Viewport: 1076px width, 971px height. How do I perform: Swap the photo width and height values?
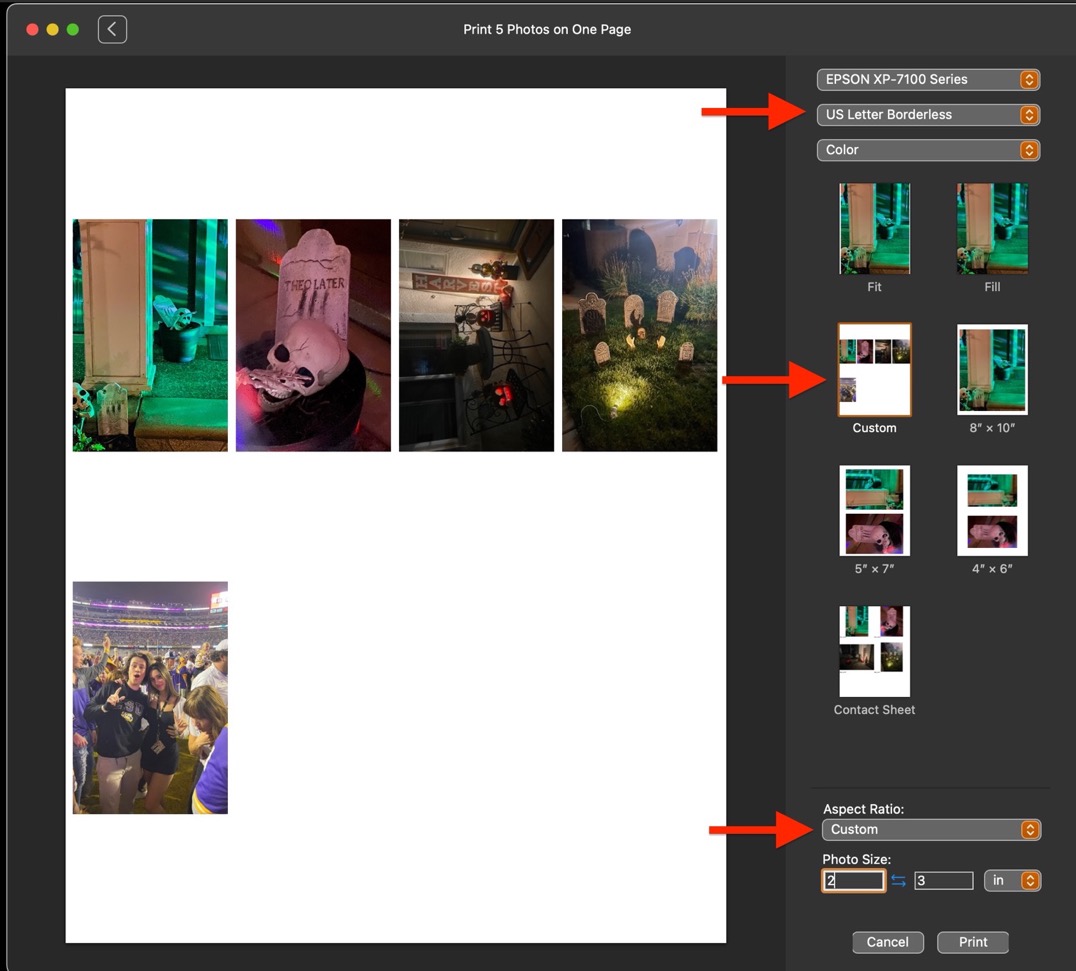point(898,880)
